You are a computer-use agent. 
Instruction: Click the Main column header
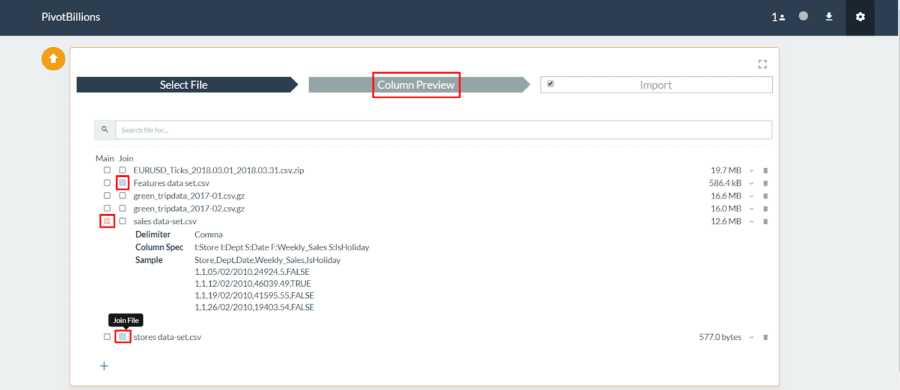pyautogui.click(x=104, y=158)
